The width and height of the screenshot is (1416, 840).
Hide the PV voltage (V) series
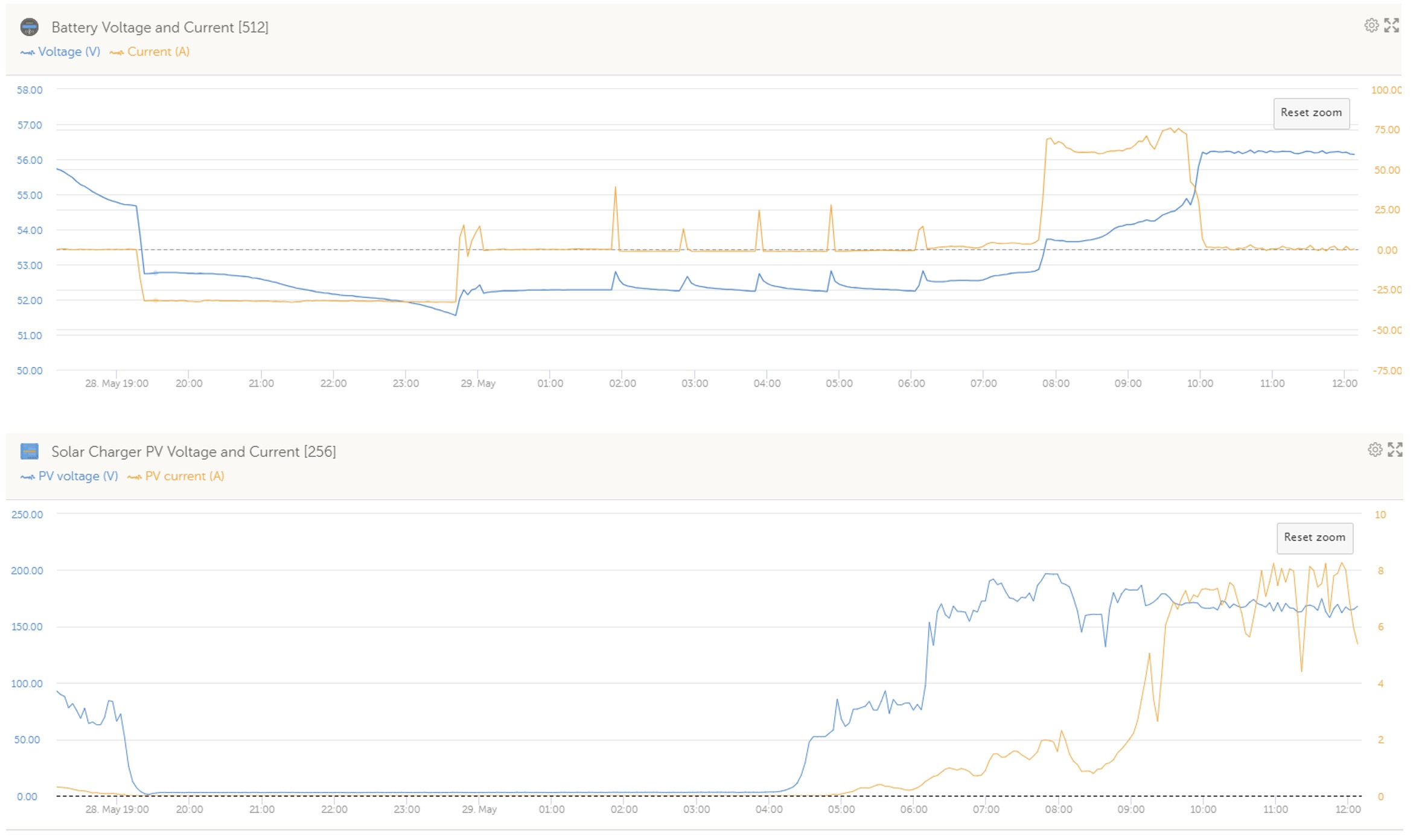tap(78, 476)
